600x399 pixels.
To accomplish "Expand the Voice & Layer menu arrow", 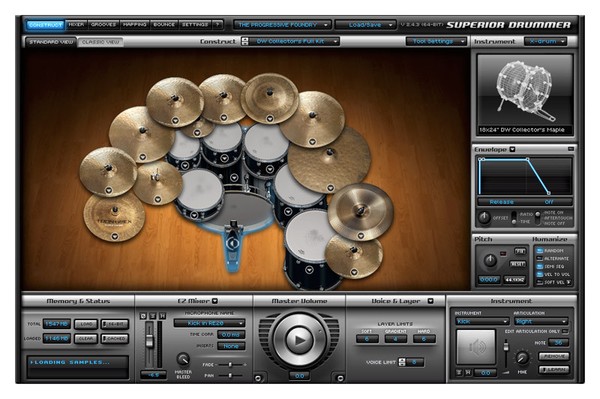I will (430, 301).
